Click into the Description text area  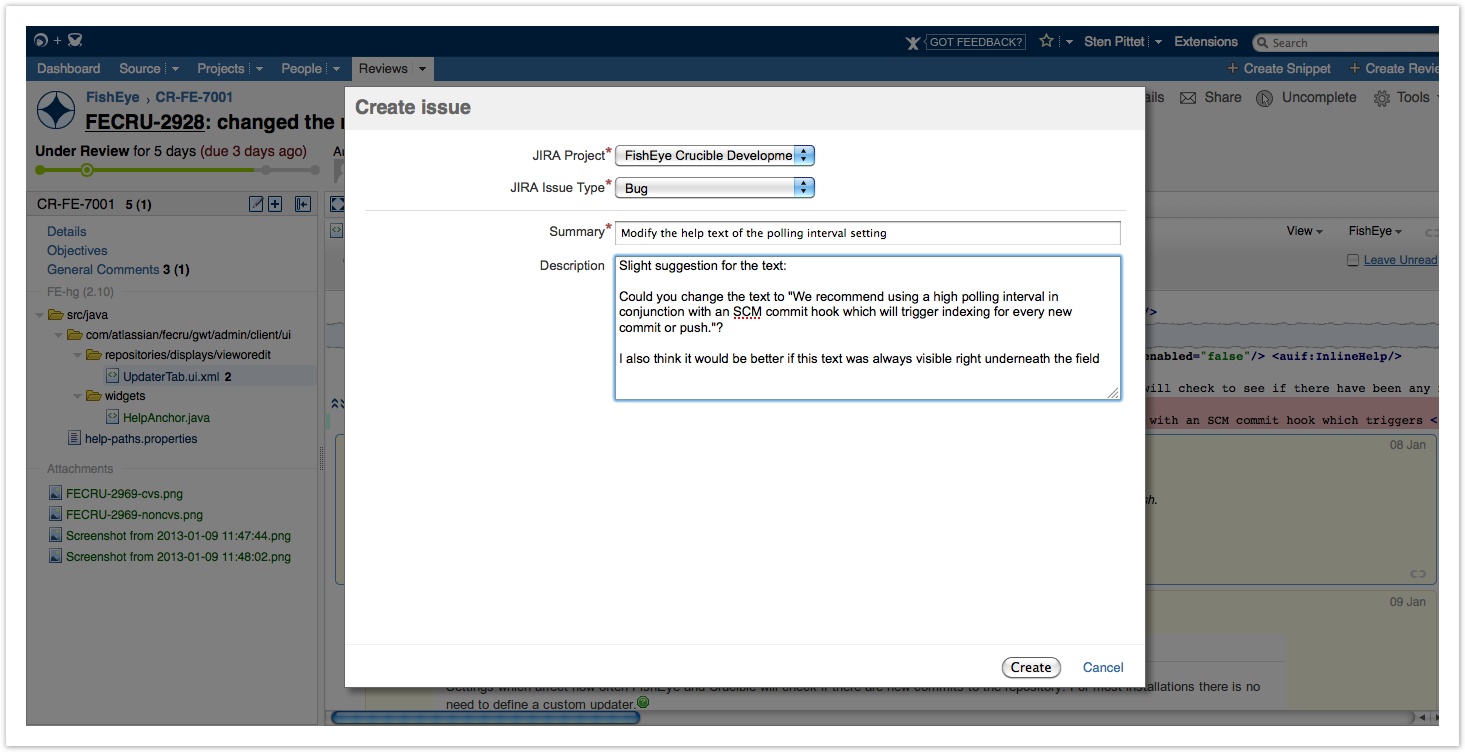click(868, 328)
